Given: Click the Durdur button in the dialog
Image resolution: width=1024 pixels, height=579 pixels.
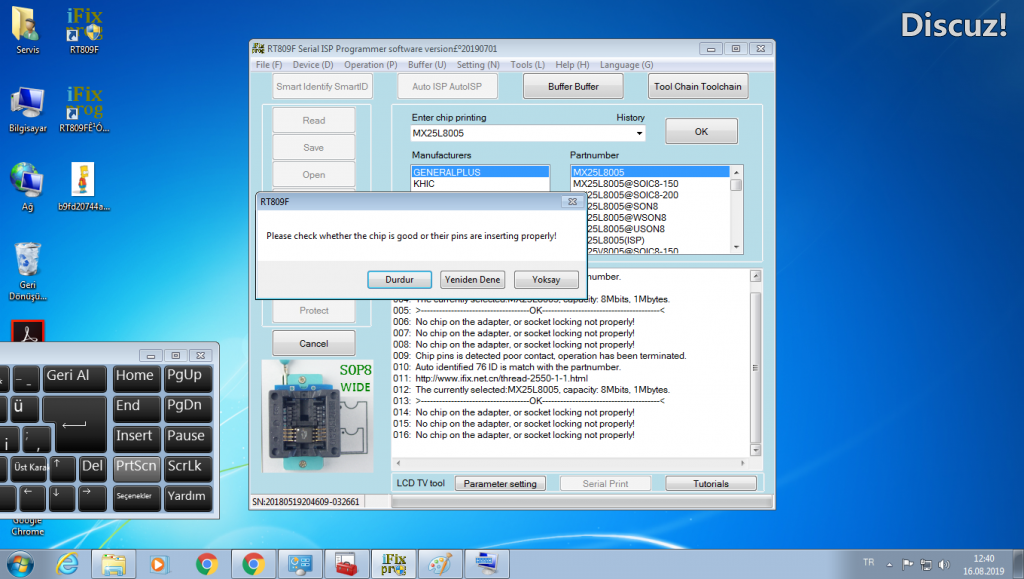Looking at the screenshot, I should point(399,280).
